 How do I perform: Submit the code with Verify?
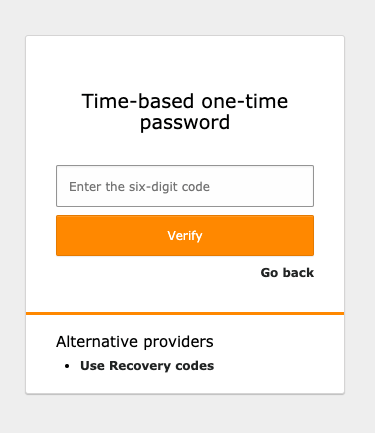[185, 236]
